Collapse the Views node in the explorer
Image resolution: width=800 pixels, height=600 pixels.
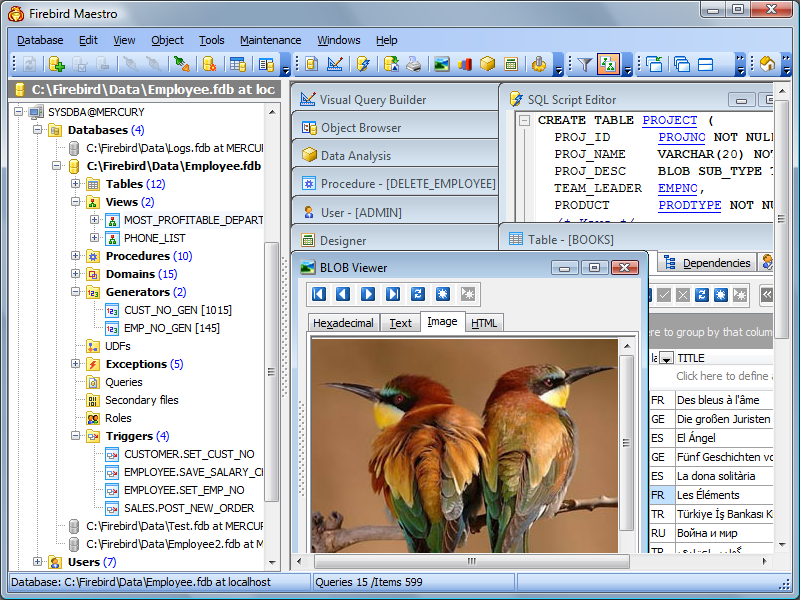pyautogui.click(x=76, y=202)
